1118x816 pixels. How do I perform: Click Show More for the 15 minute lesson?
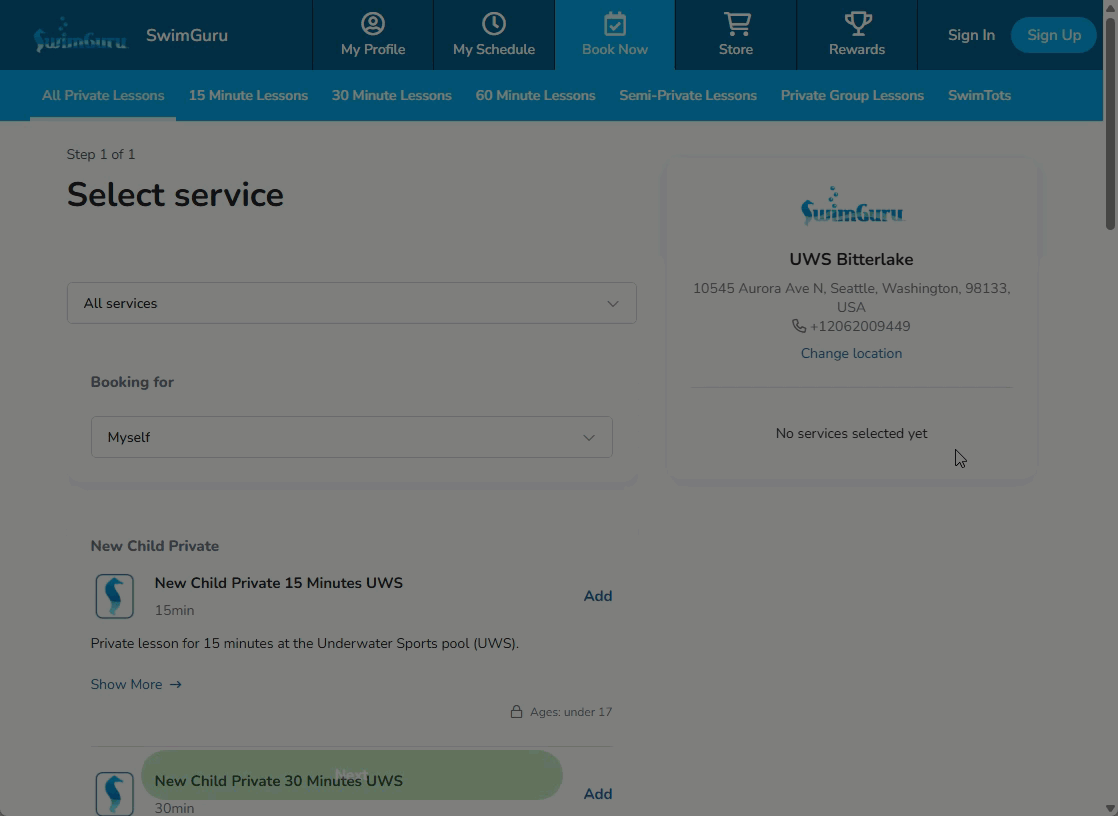click(x=135, y=685)
